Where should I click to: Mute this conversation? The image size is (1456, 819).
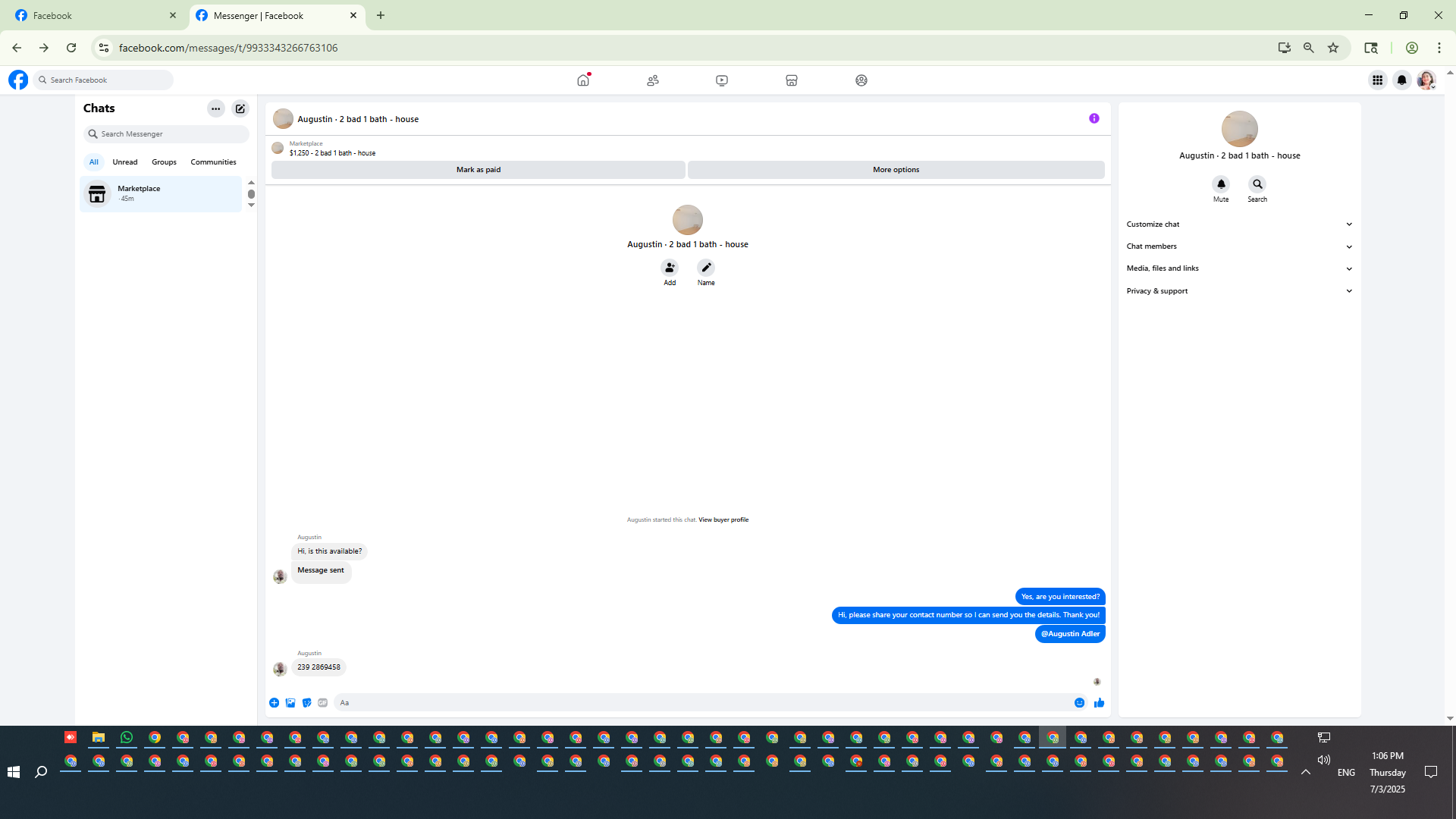tap(1221, 184)
